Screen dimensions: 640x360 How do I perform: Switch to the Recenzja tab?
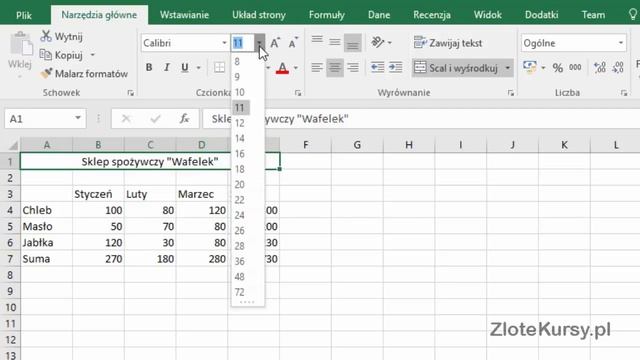(x=432, y=15)
